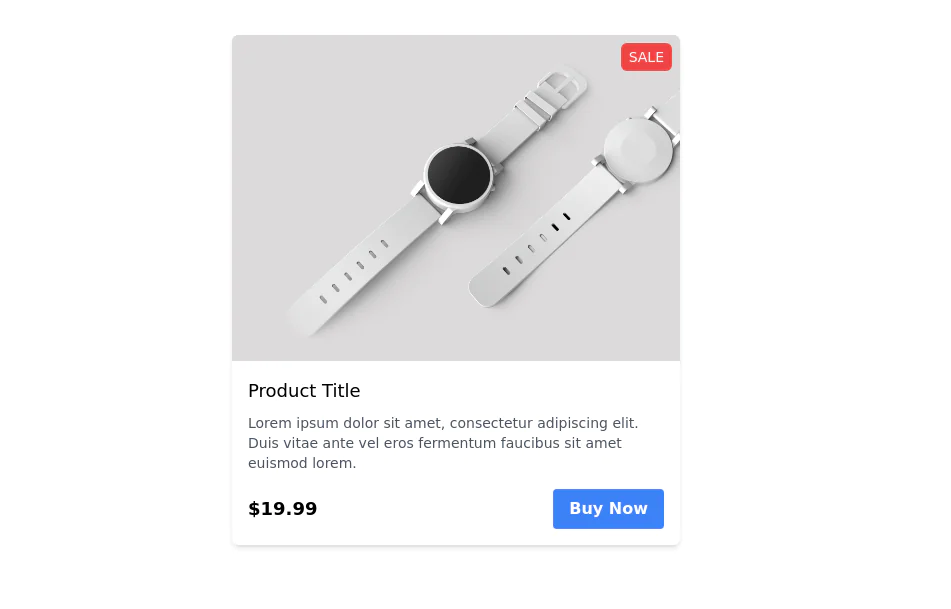Click the "euismod lorem." text
This screenshot has width=951, height=609.
(302, 463)
